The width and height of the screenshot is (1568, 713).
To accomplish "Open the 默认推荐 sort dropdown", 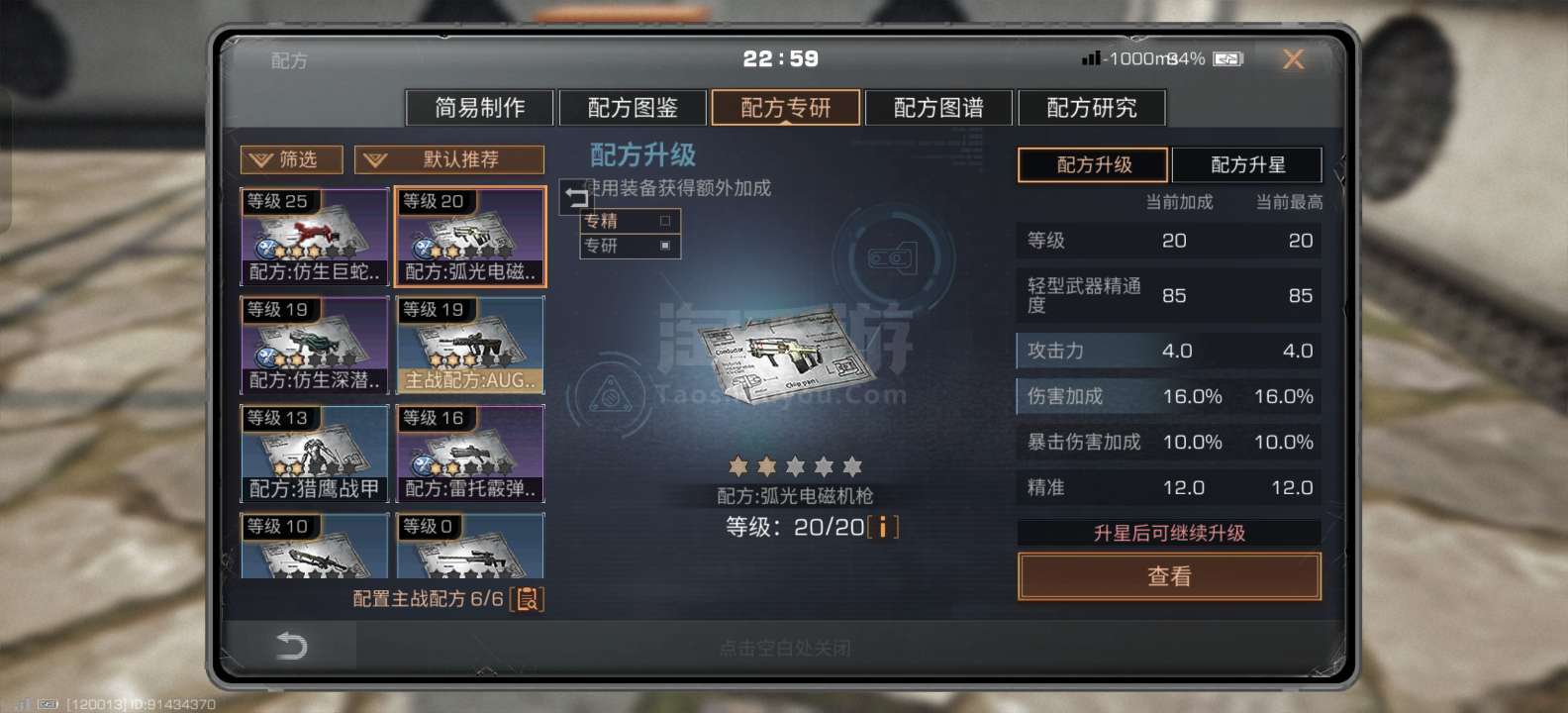I will (449, 159).
